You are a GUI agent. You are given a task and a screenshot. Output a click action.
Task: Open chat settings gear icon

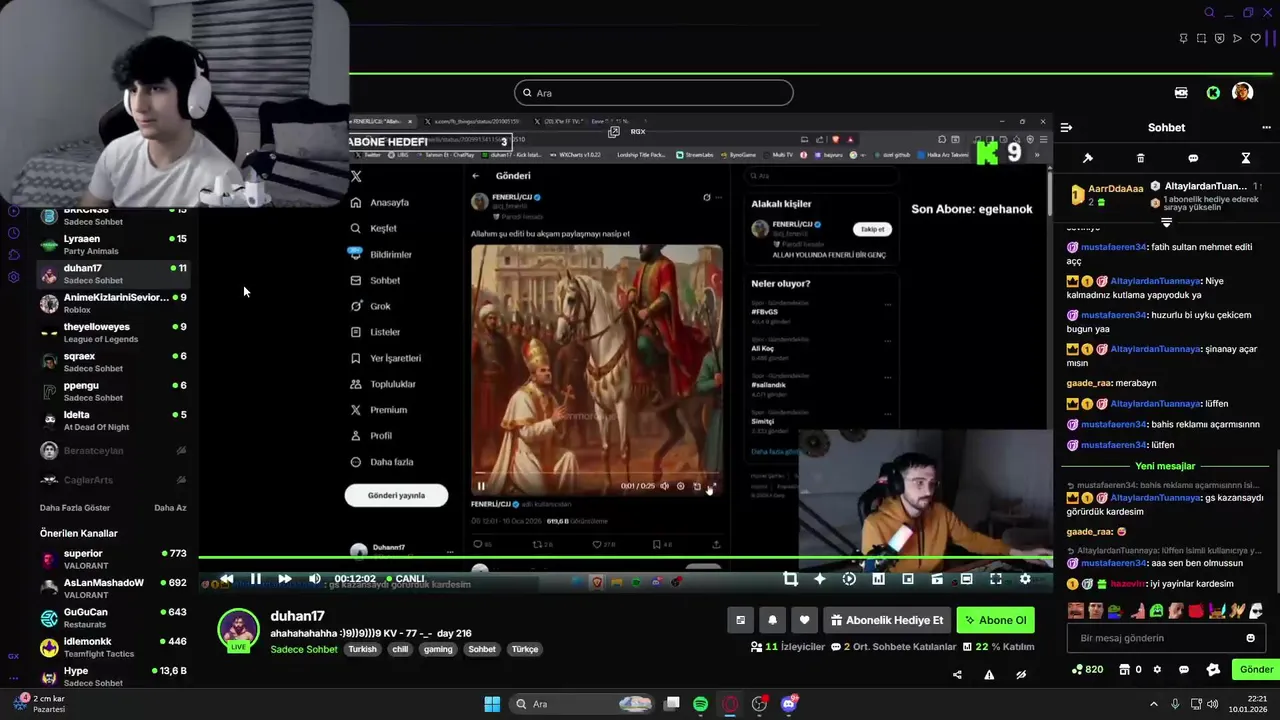click(x=1157, y=670)
